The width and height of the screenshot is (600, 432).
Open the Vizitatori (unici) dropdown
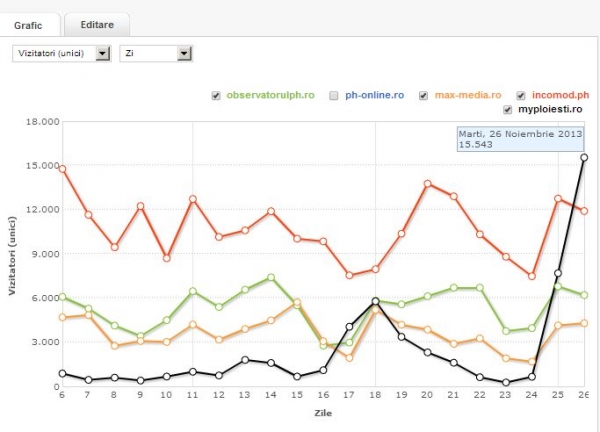pyautogui.click(x=62, y=53)
